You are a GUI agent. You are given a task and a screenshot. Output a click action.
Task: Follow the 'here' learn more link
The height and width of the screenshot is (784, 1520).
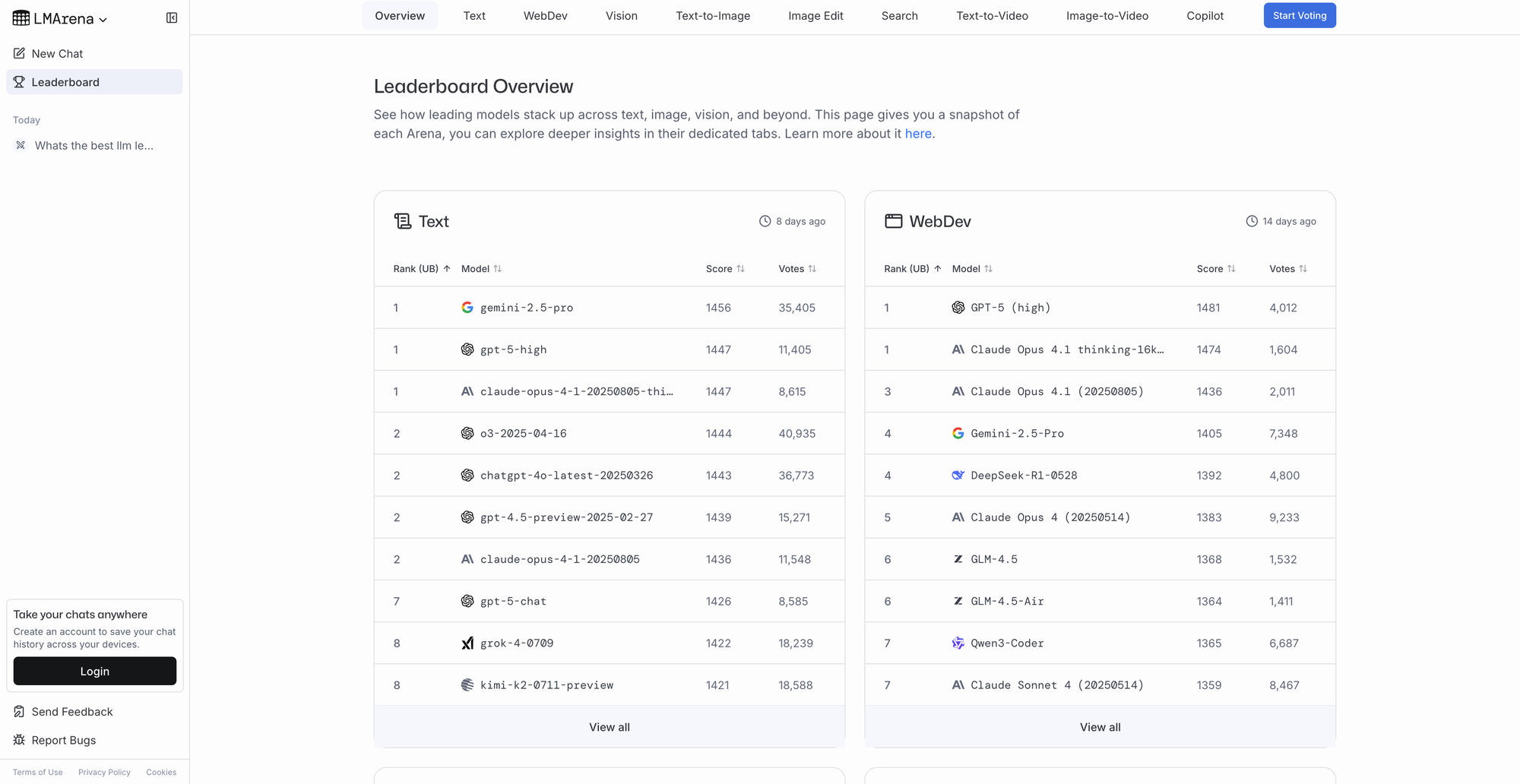(x=917, y=134)
